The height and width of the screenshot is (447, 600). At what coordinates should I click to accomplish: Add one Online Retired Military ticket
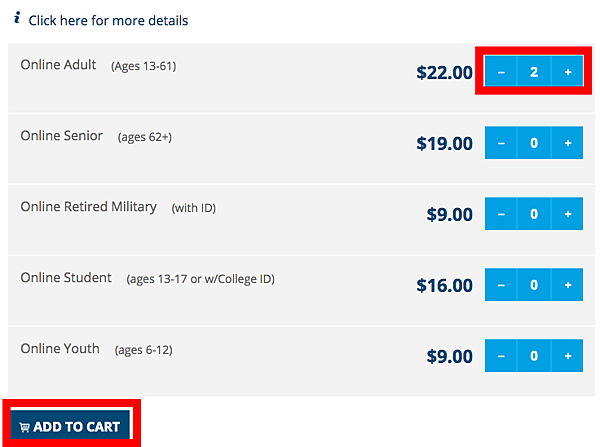(x=567, y=214)
